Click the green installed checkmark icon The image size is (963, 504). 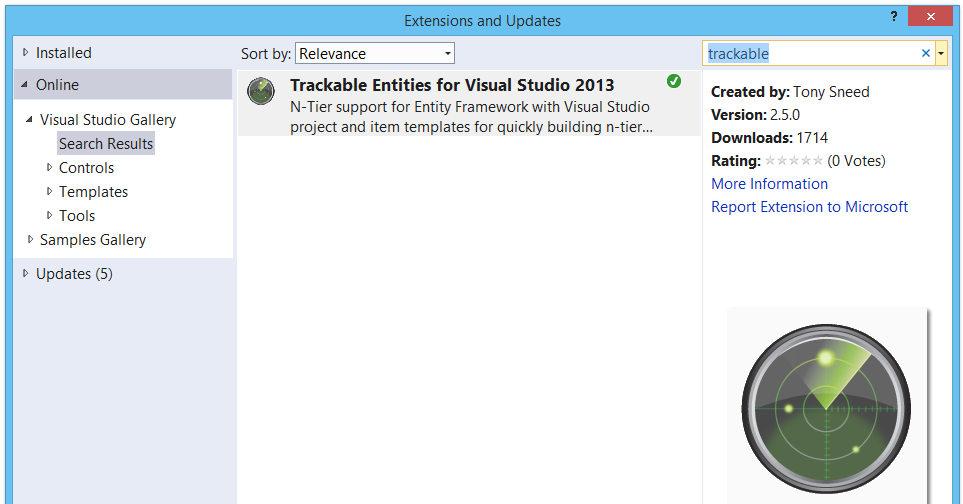click(674, 81)
